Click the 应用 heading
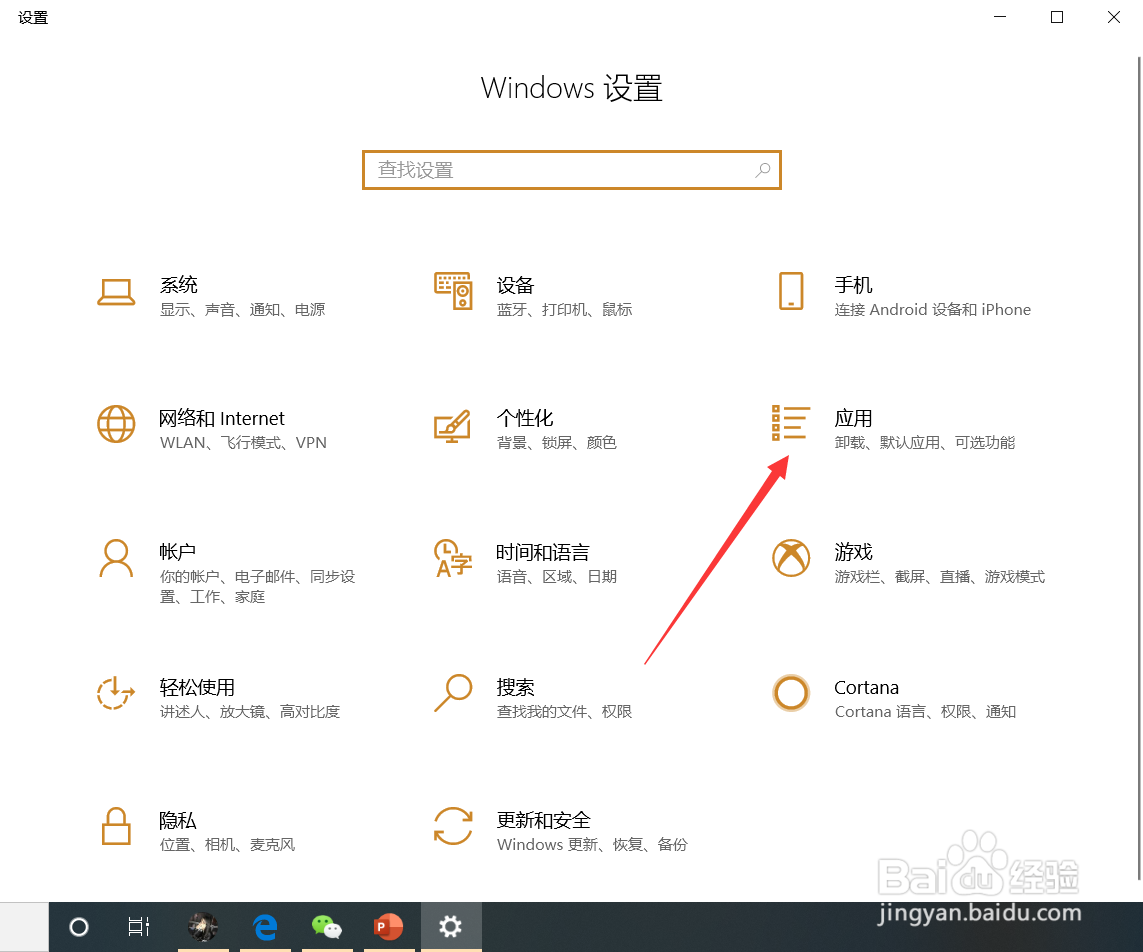1143x952 pixels. pos(854,418)
